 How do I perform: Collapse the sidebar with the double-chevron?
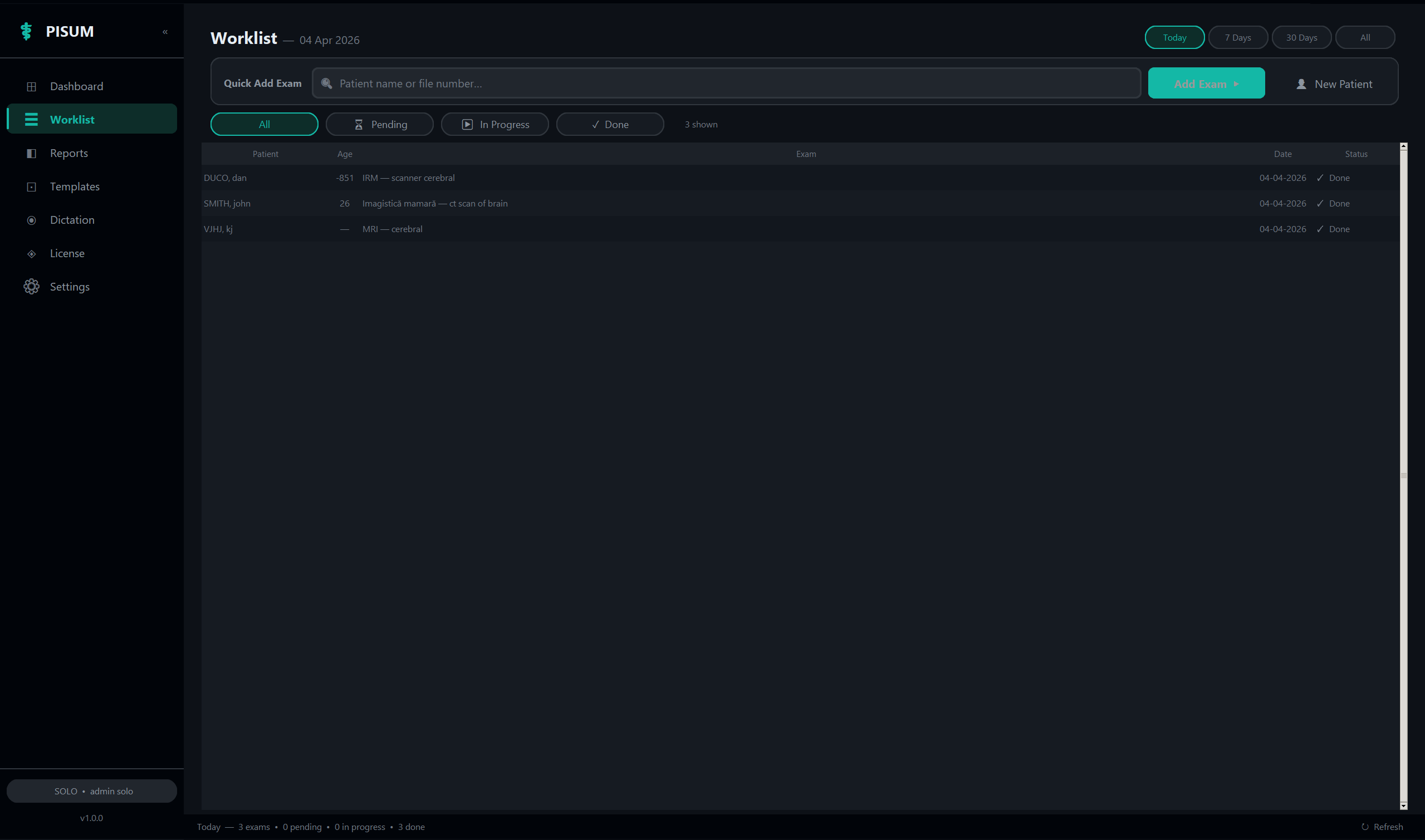[x=165, y=32]
